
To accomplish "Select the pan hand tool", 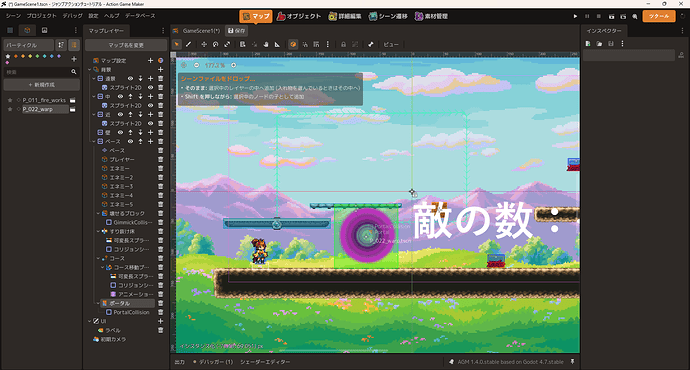I will coord(266,44).
